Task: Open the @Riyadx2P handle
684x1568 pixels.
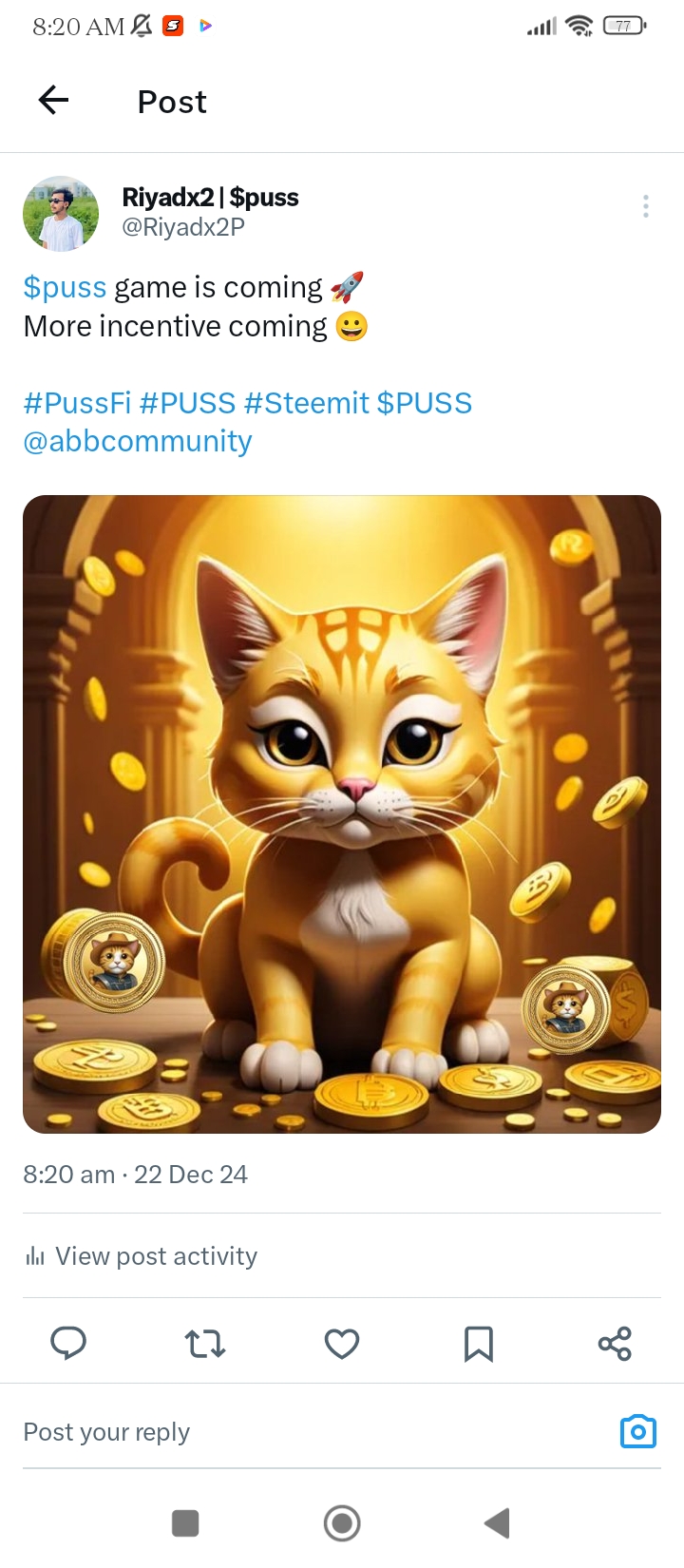Action: tap(183, 227)
